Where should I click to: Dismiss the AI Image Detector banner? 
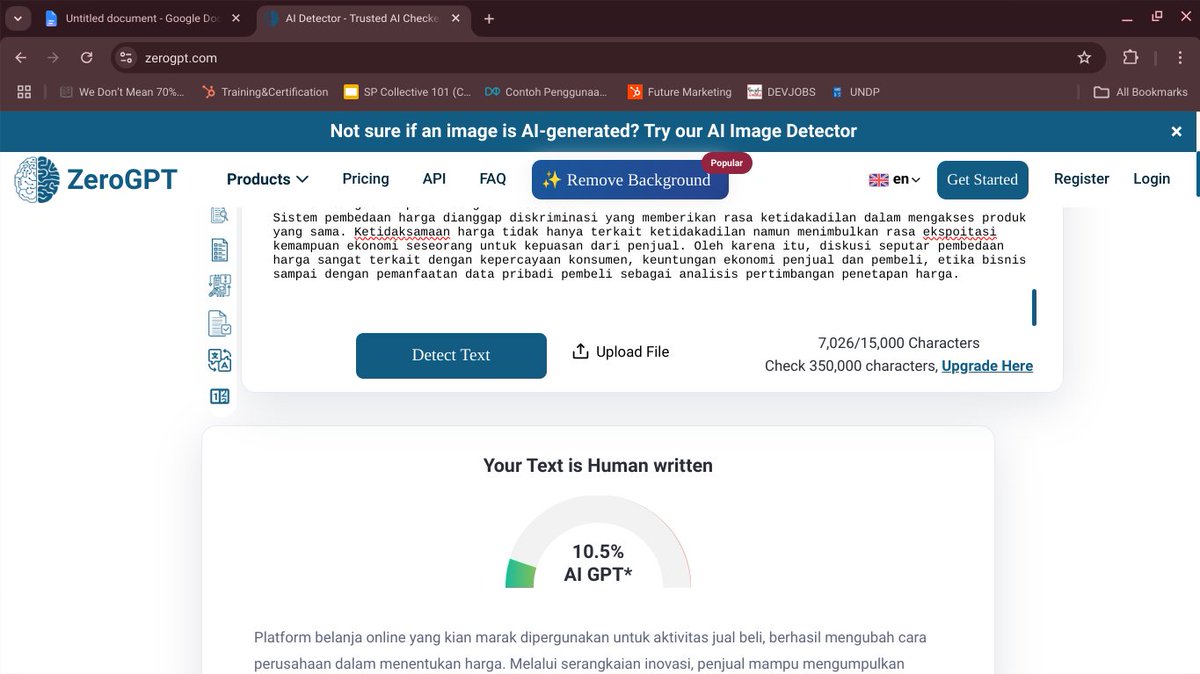tap(1176, 131)
